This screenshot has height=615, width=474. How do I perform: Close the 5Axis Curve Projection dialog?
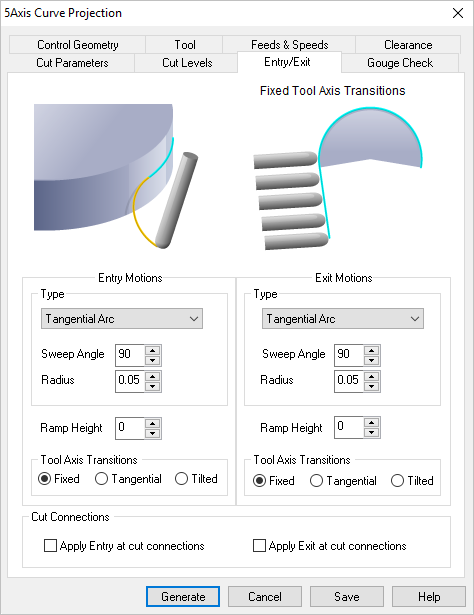(x=458, y=13)
